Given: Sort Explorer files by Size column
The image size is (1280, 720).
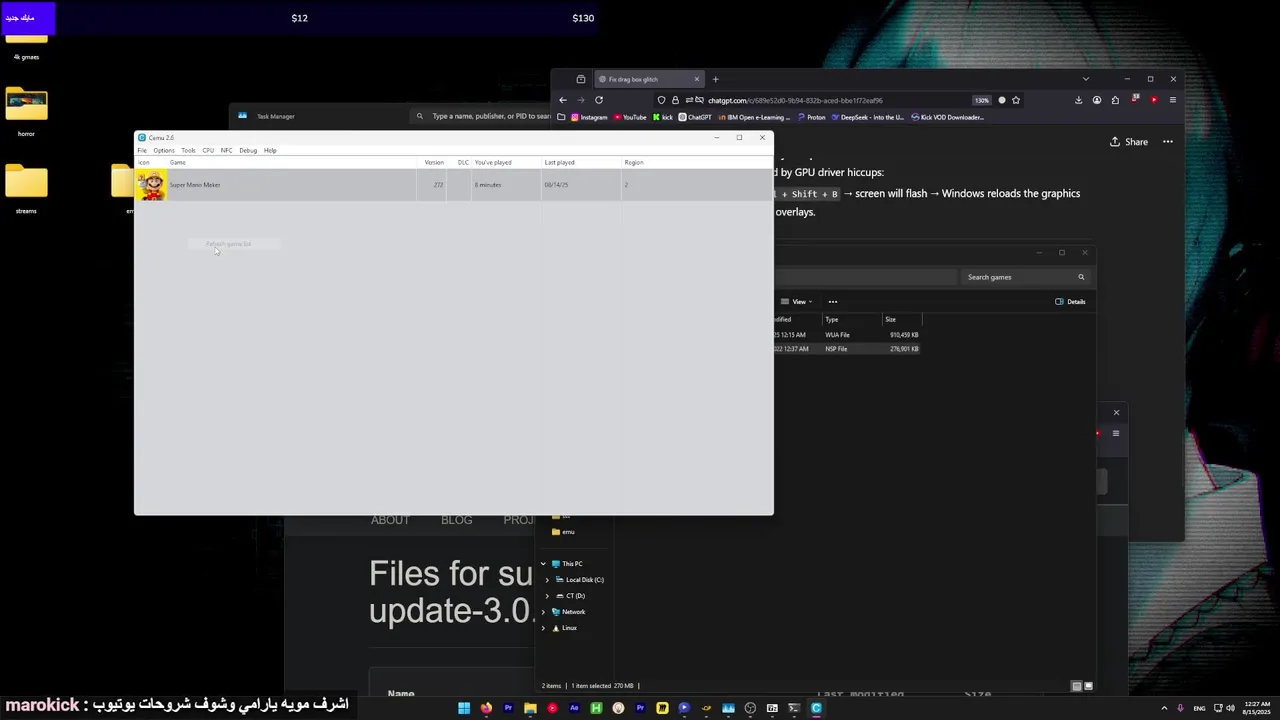Looking at the screenshot, I should [901, 319].
